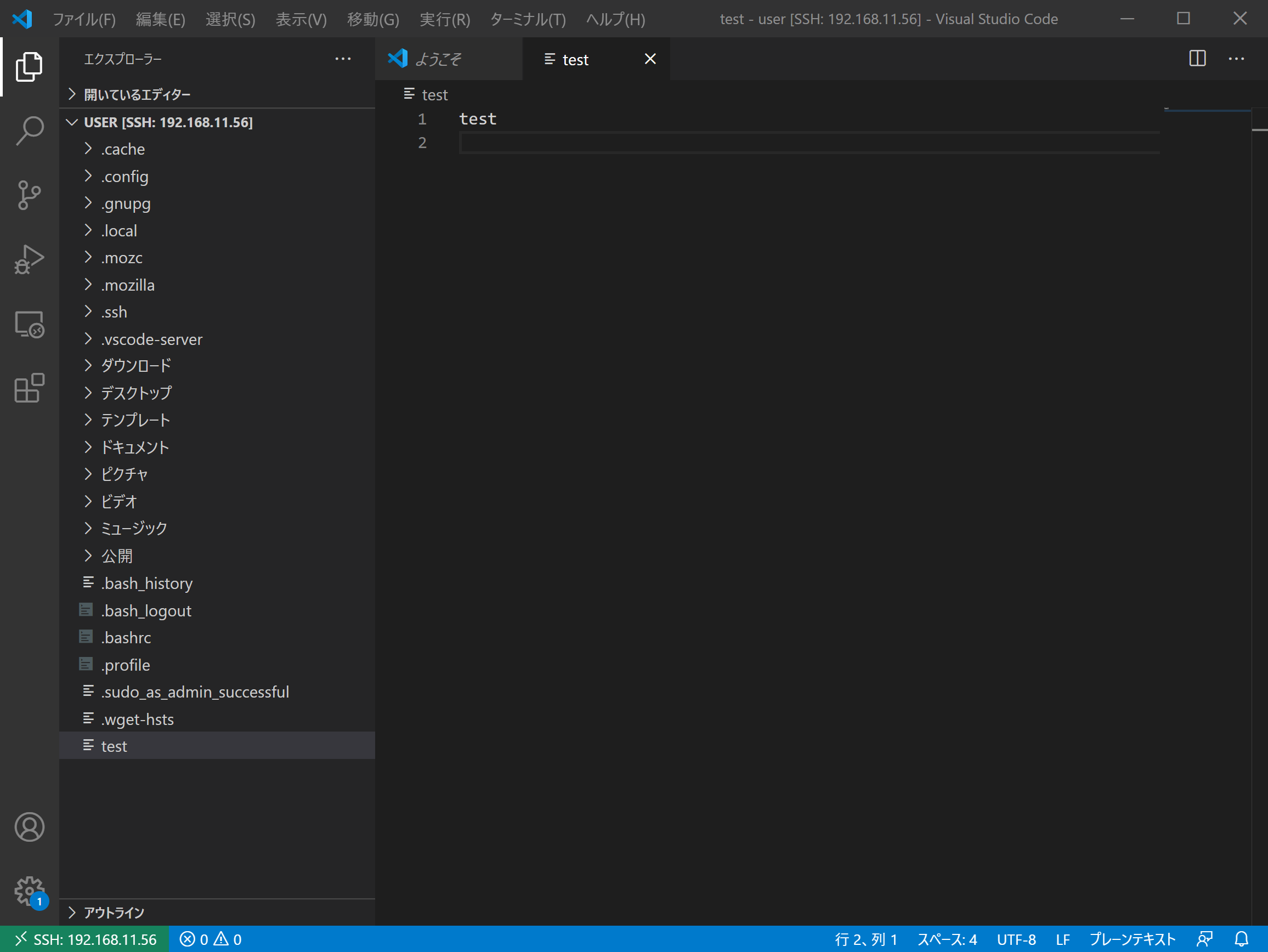
Task: Open the ヘルプ(H) menu
Action: pos(616,20)
